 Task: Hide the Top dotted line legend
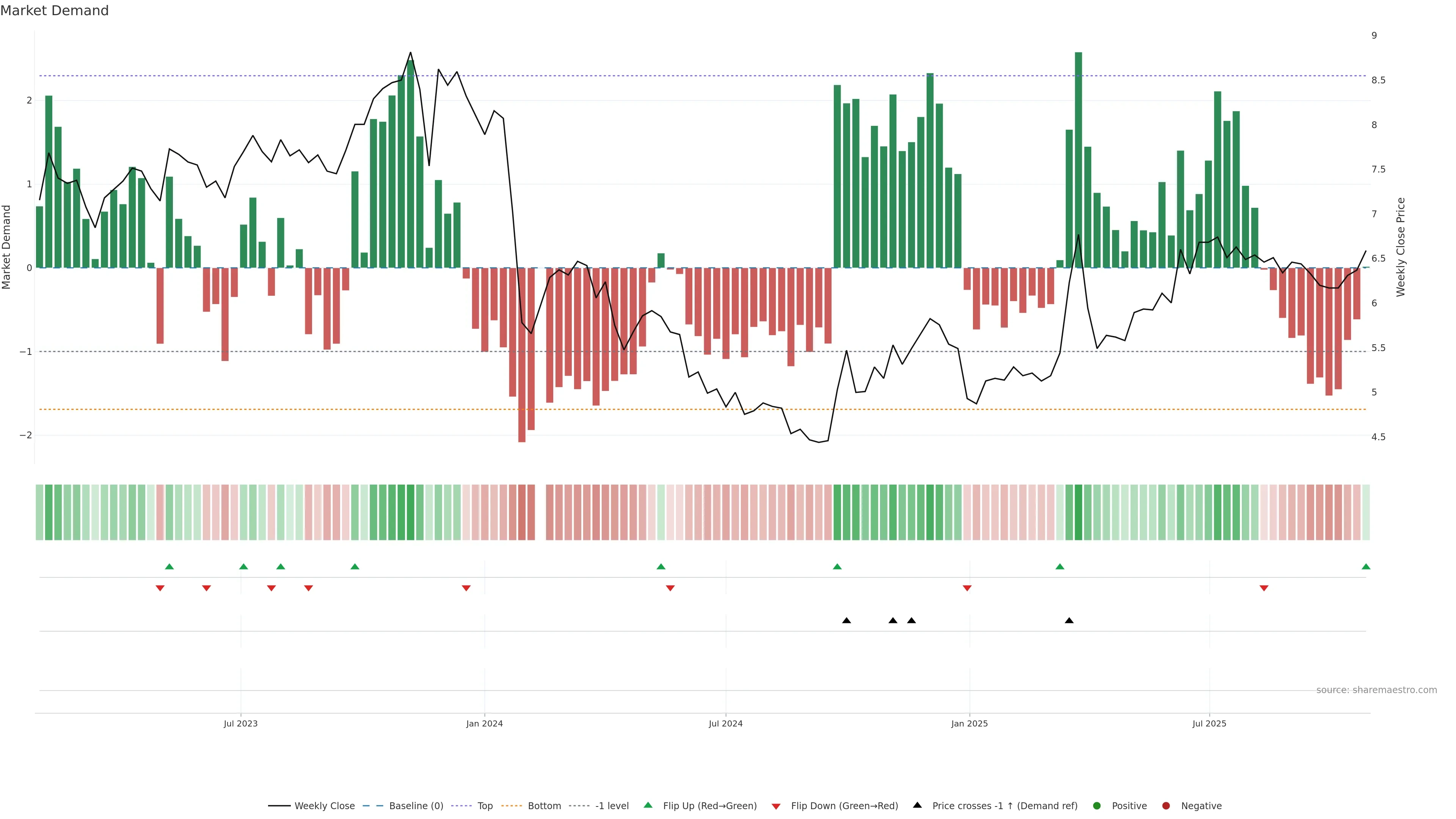485,805
